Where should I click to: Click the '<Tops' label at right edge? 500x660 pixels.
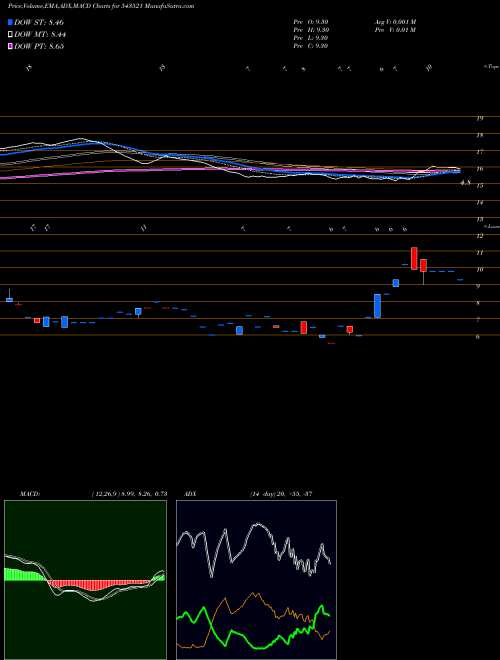pyautogui.click(x=491, y=67)
